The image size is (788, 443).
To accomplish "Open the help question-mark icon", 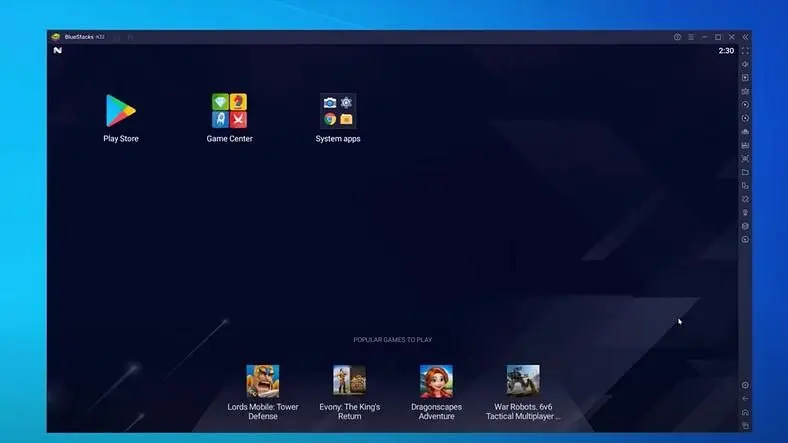I will (x=677, y=37).
